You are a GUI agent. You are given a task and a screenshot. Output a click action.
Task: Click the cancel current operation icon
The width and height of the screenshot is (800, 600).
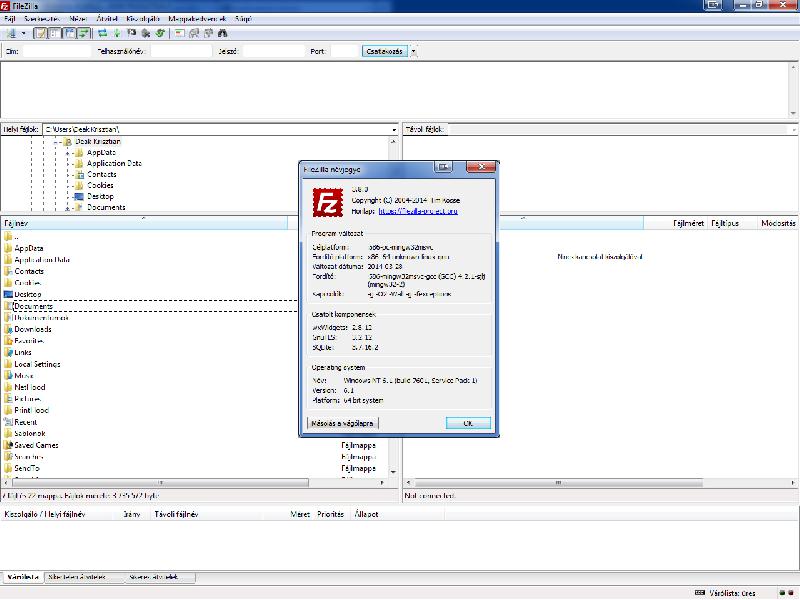tap(132, 34)
